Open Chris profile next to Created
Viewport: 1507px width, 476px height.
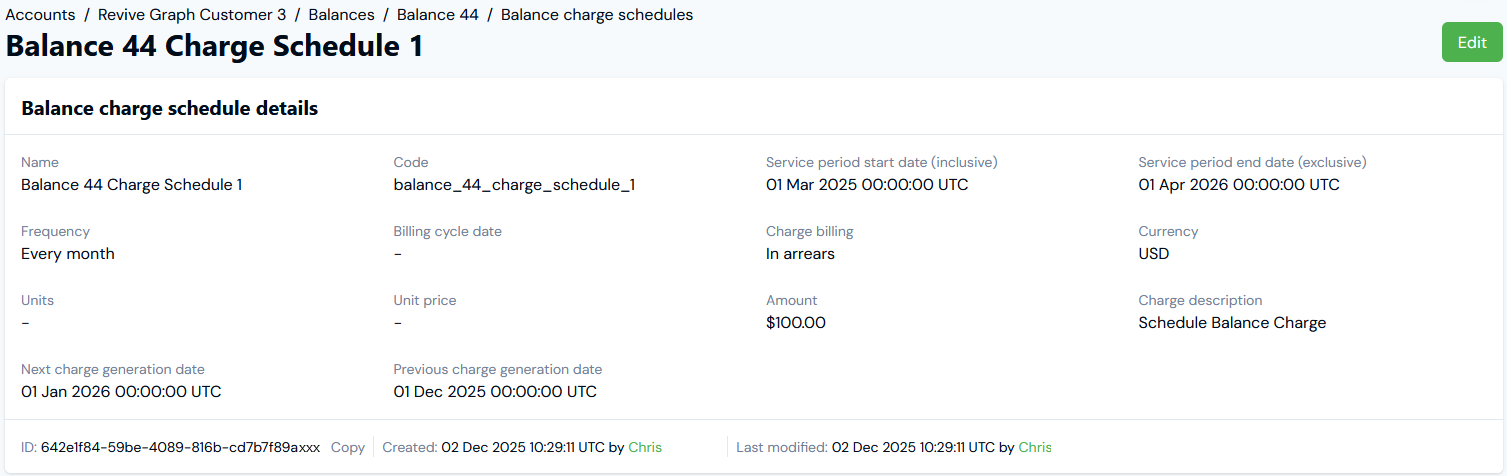645,447
